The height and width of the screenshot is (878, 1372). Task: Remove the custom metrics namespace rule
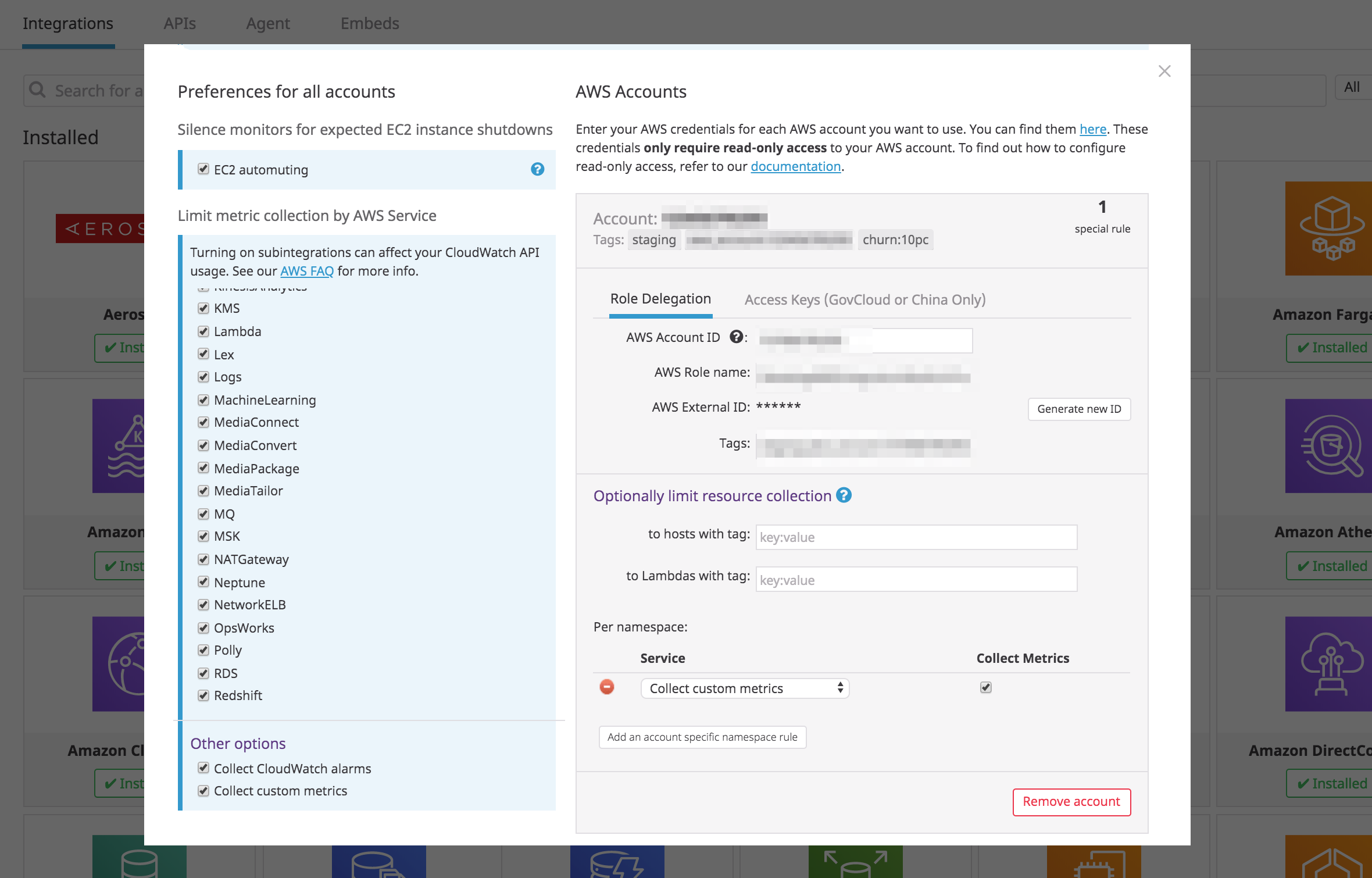[606, 687]
